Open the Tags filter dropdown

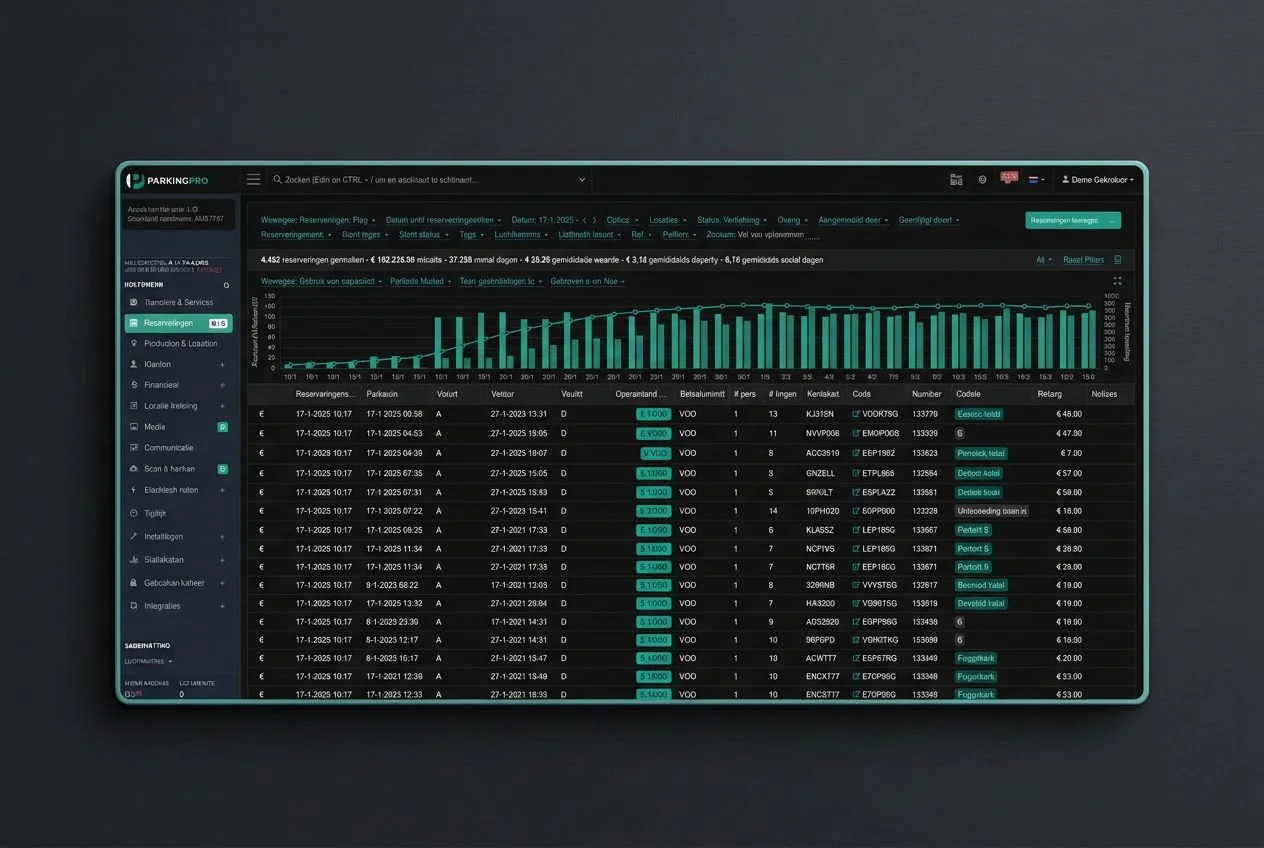pos(471,235)
